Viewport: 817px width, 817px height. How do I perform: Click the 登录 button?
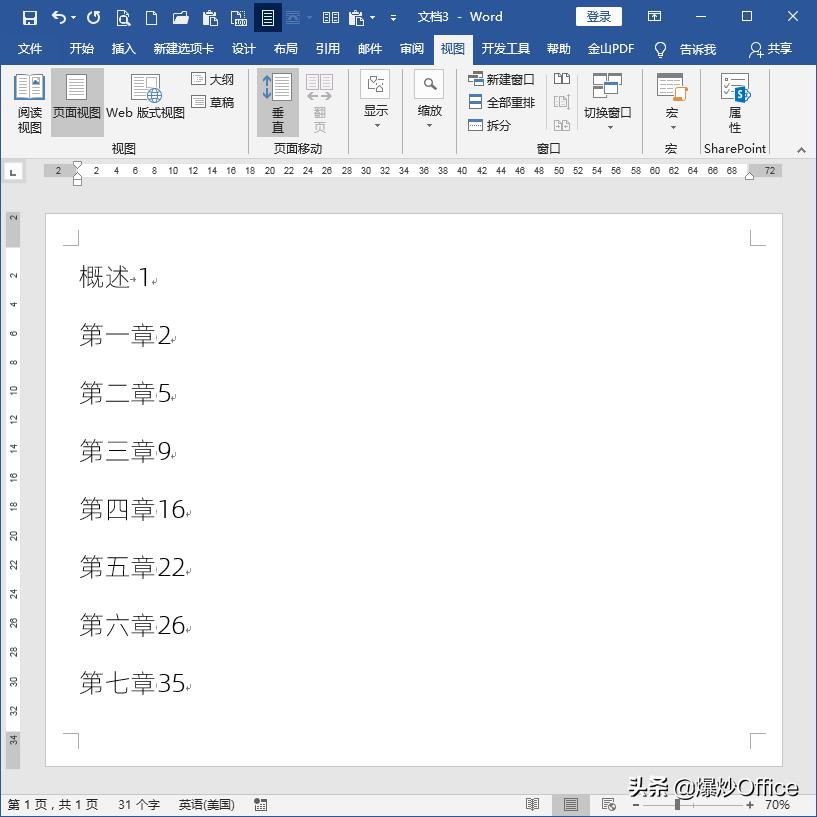tap(598, 16)
